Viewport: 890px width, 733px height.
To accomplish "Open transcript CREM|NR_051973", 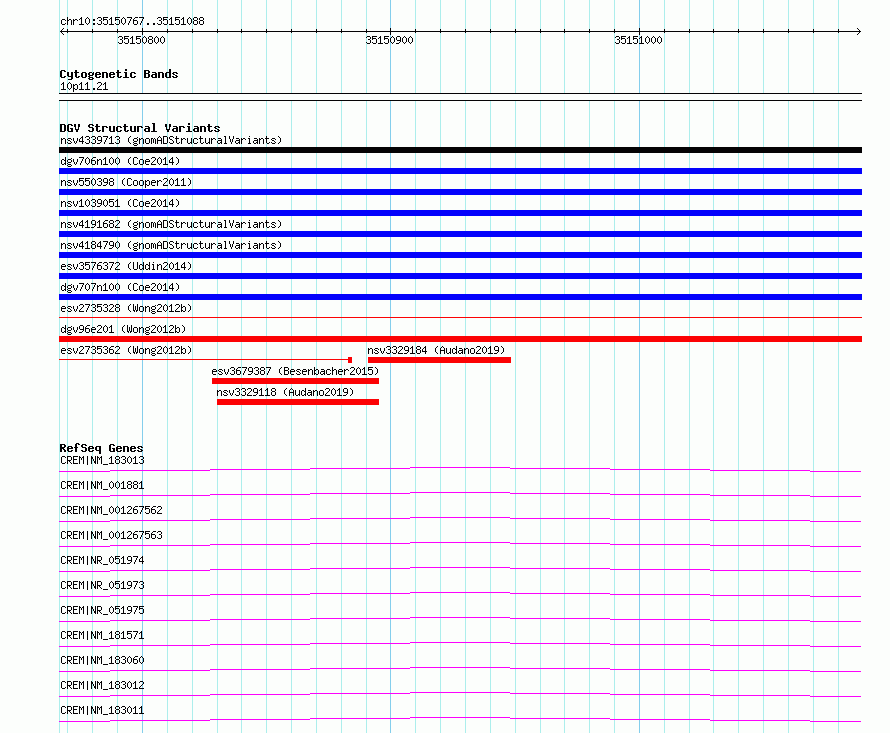I will tap(102, 585).
